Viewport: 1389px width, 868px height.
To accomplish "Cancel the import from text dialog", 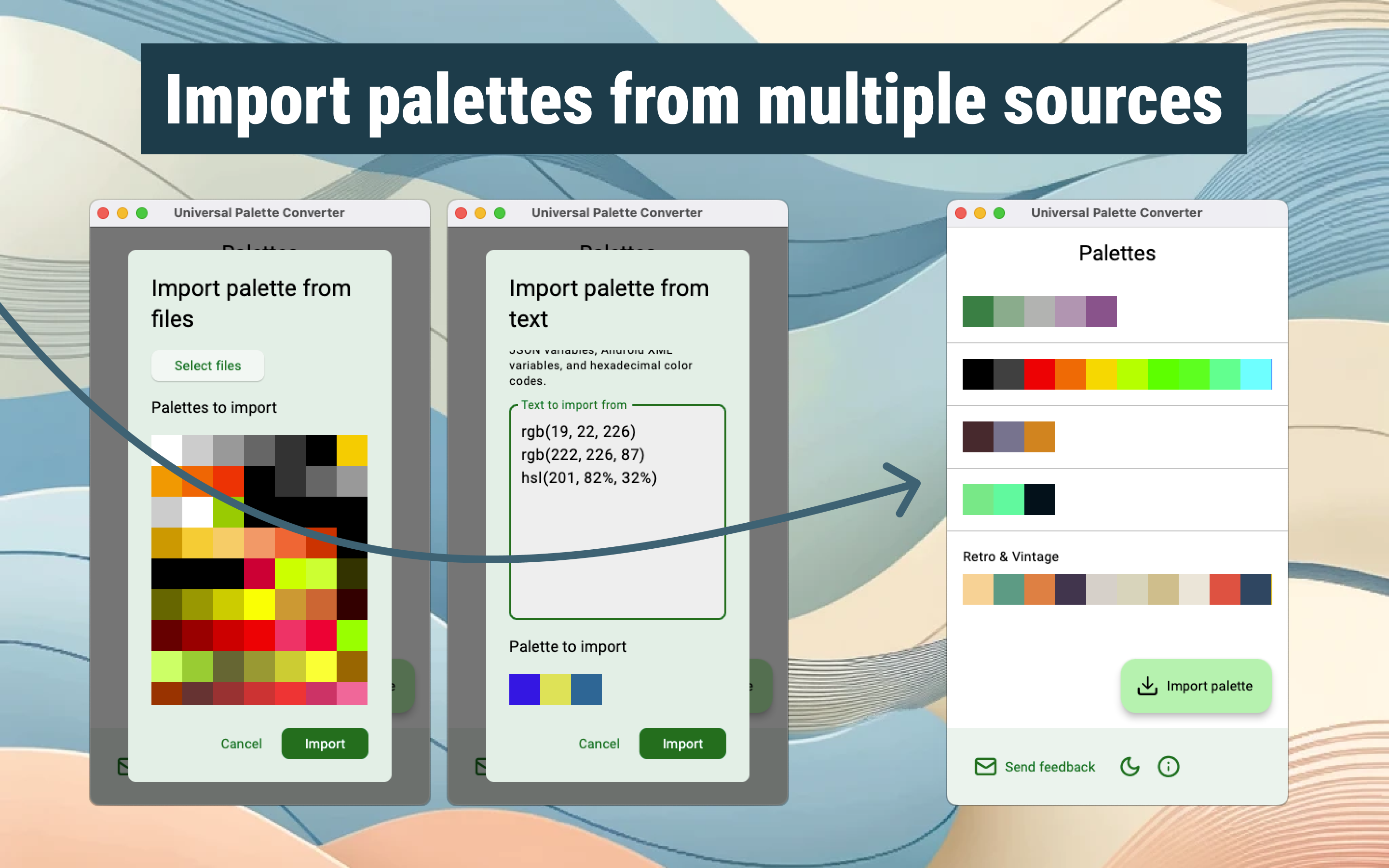I will tap(599, 744).
